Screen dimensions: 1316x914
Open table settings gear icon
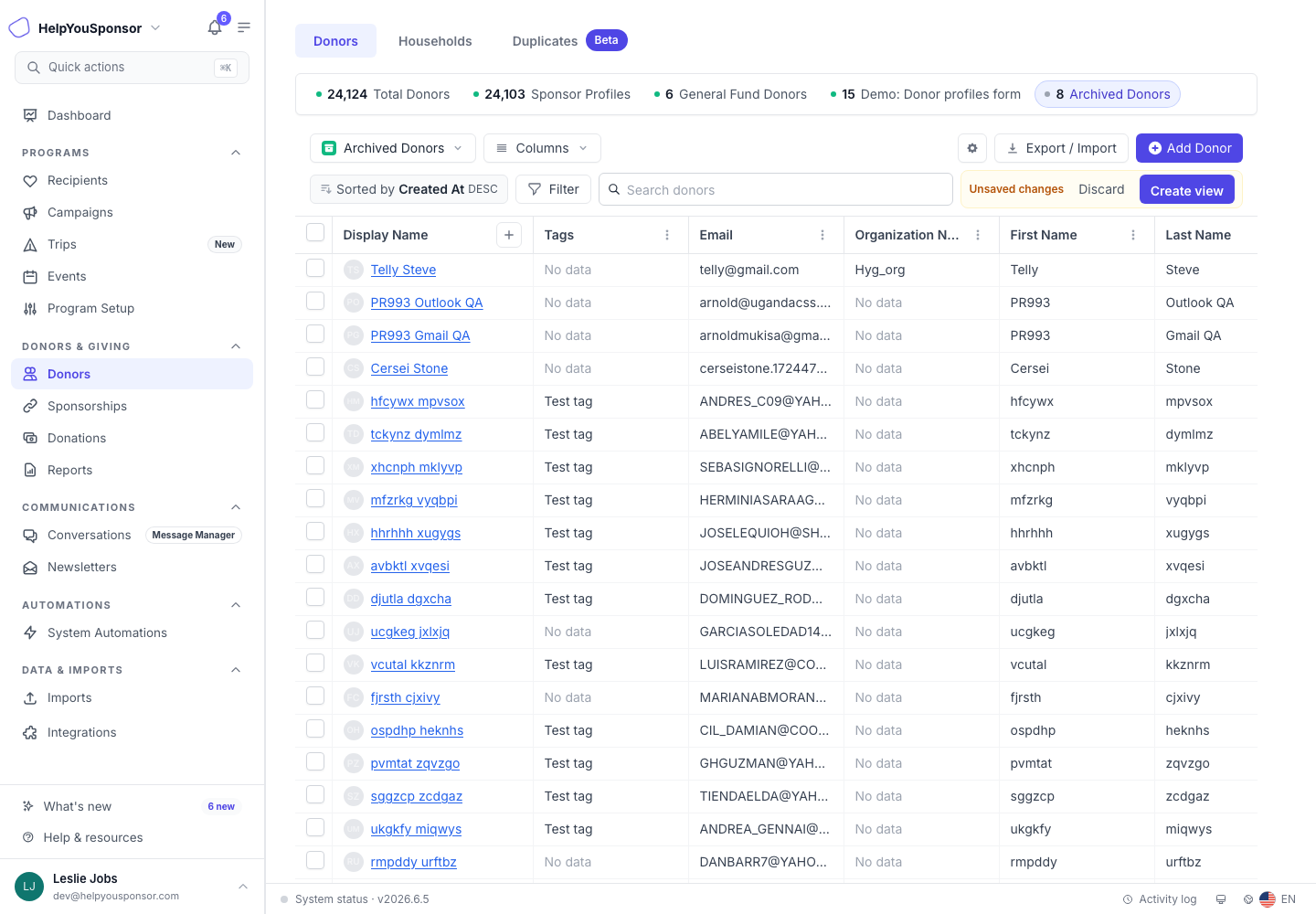coord(972,148)
